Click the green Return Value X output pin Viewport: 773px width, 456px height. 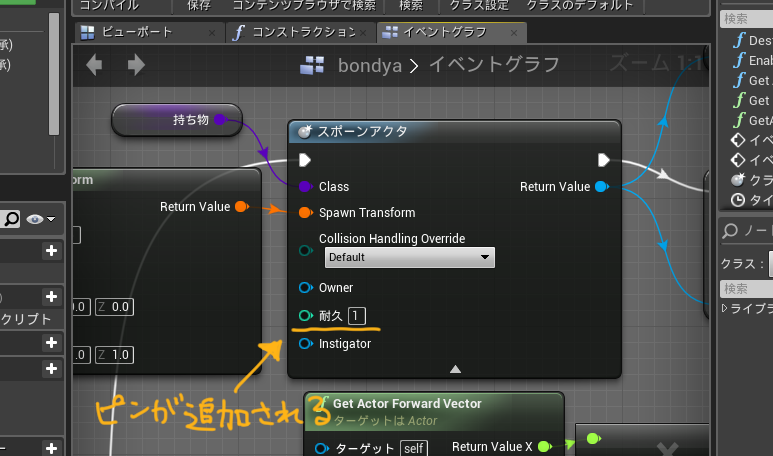[x=545, y=447]
